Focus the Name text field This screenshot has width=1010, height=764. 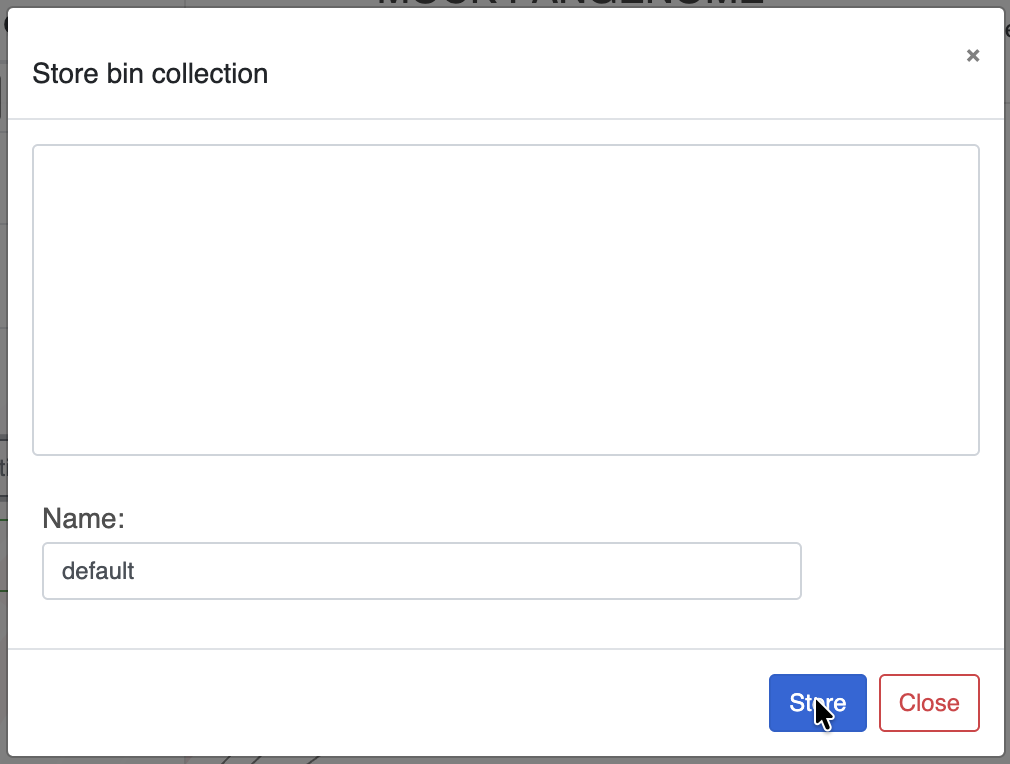421,571
